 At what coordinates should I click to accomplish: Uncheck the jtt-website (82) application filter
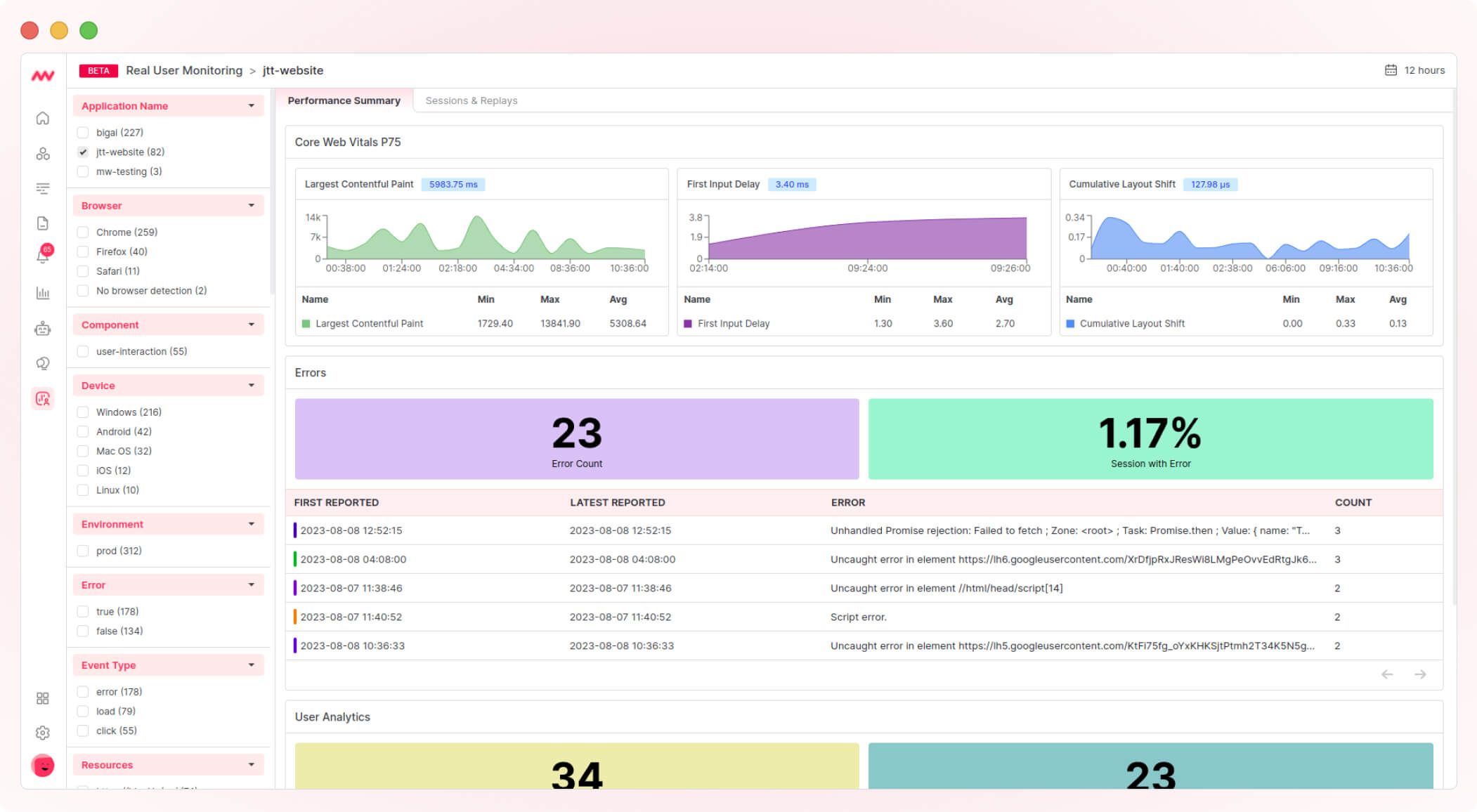84,152
